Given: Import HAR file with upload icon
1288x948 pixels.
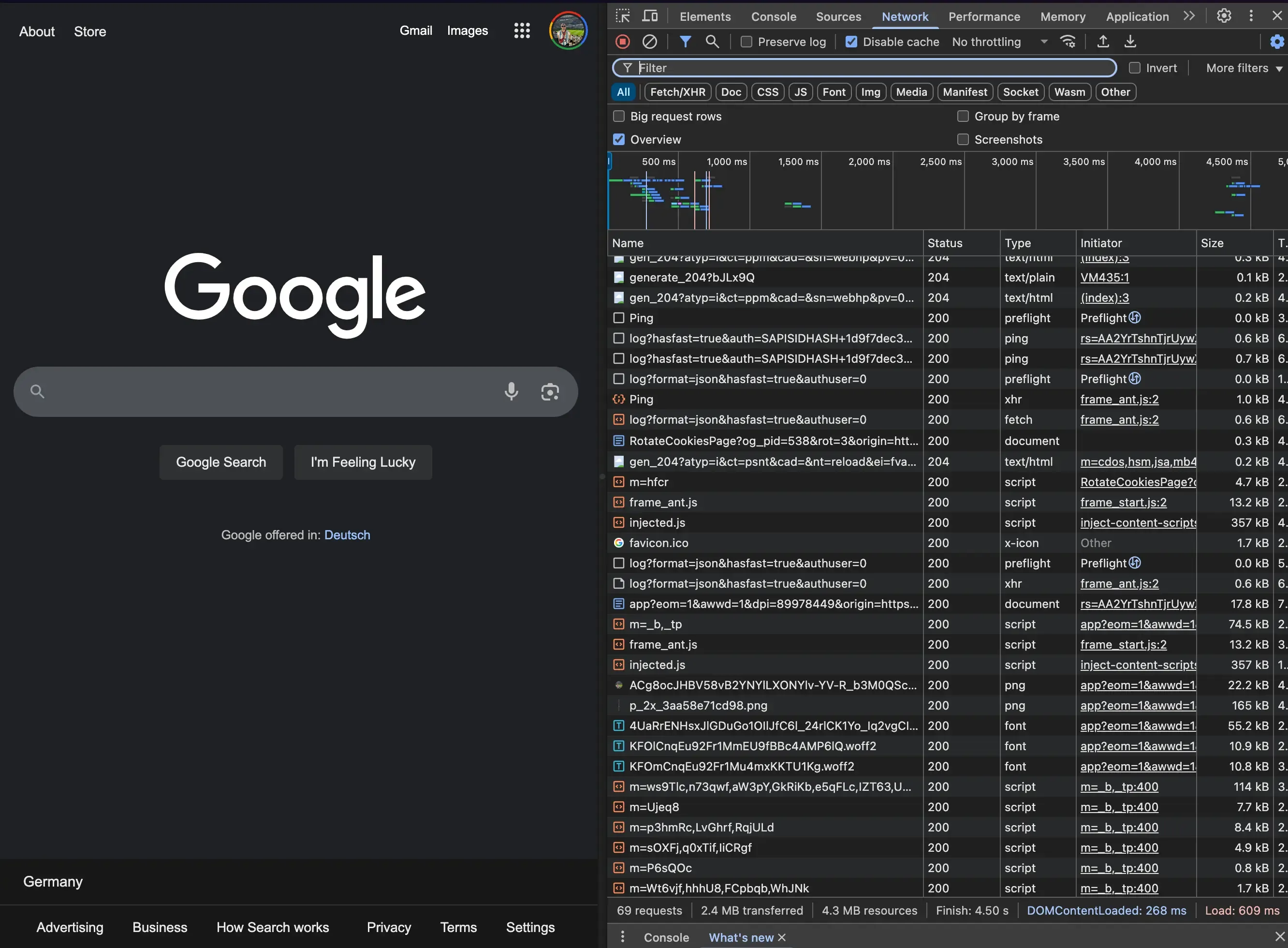Looking at the screenshot, I should point(1103,41).
